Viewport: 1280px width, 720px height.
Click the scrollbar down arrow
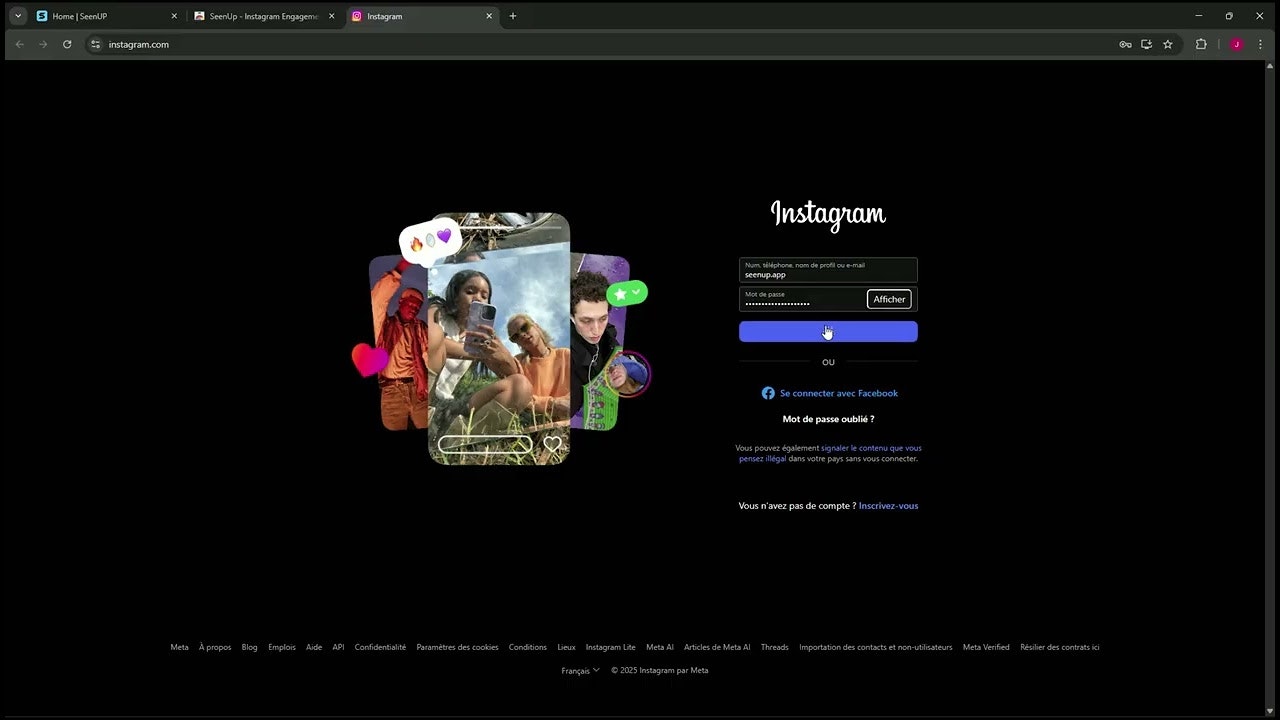pos(1270,710)
